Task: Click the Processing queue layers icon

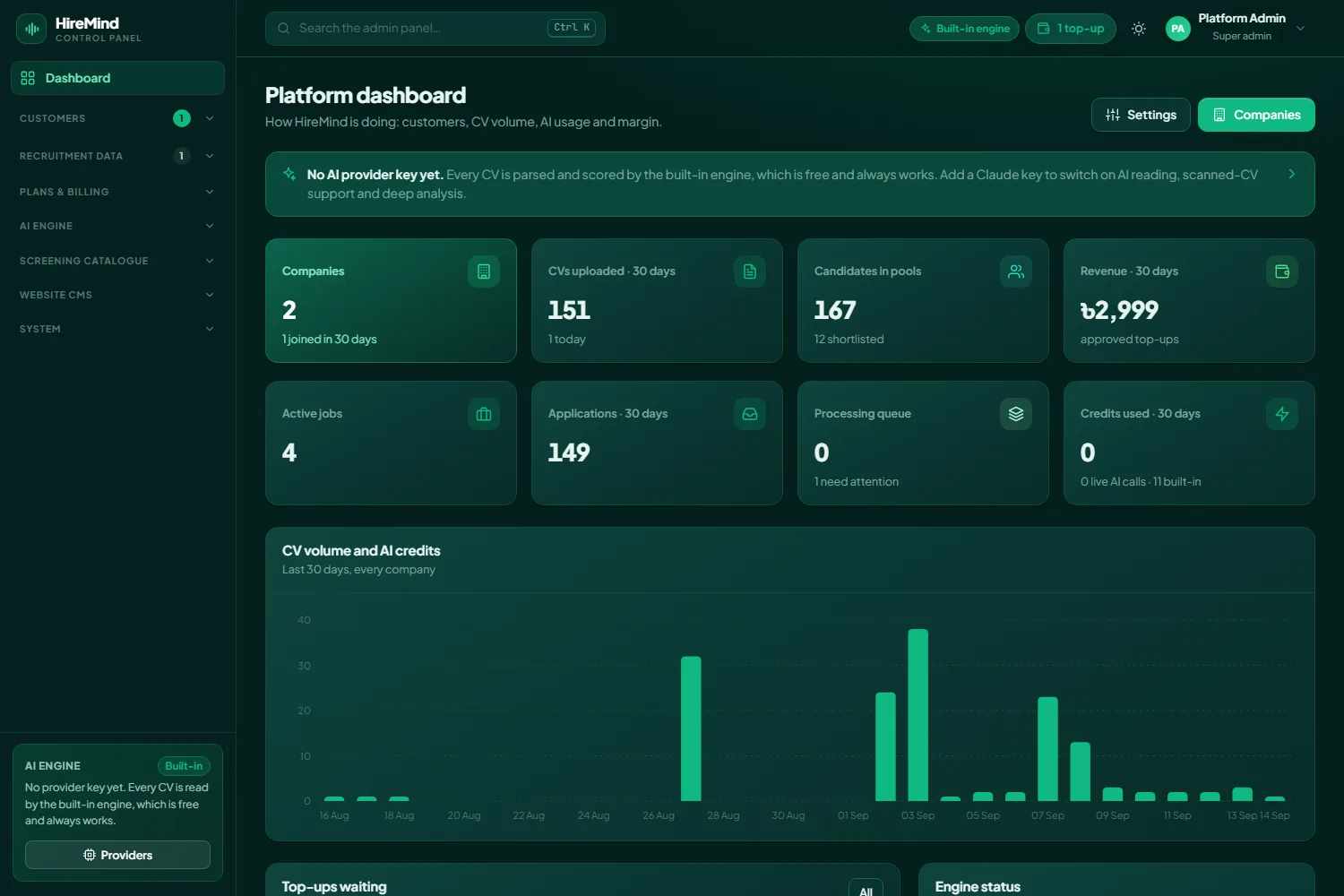Action: point(1016,414)
